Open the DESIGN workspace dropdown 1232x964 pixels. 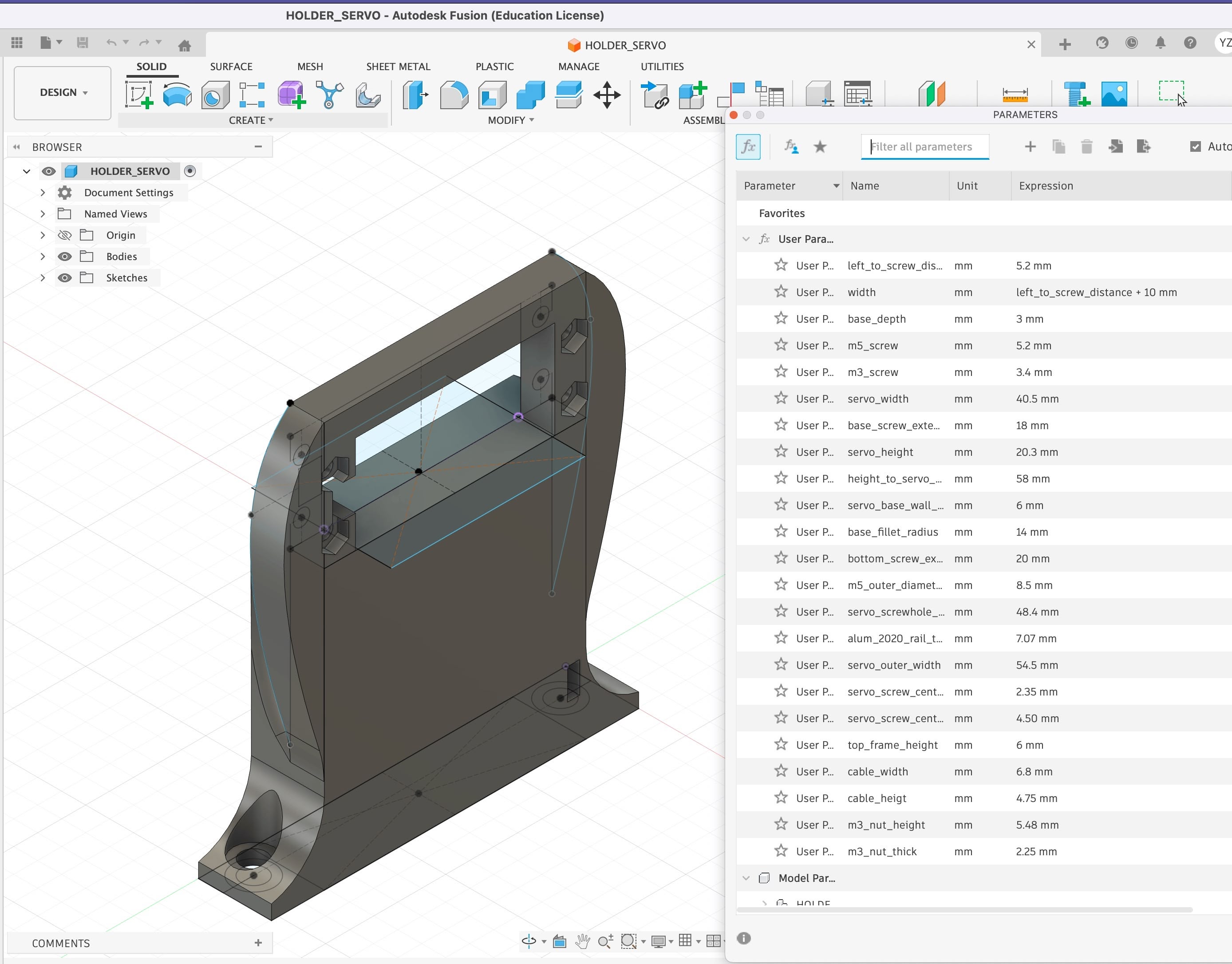[63, 93]
